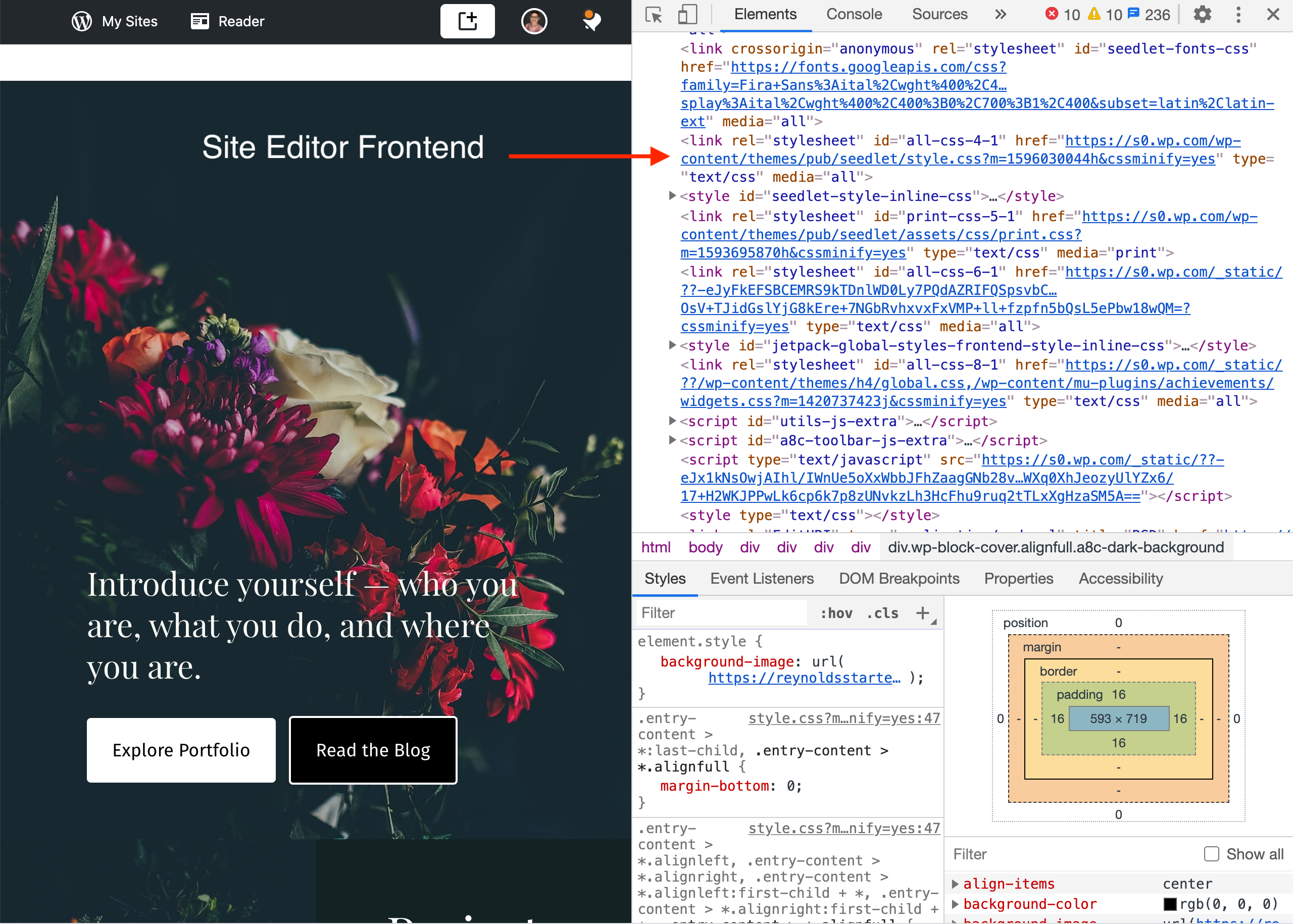Switch to the Console tab
The image size is (1293, 924).
(854, 14)
